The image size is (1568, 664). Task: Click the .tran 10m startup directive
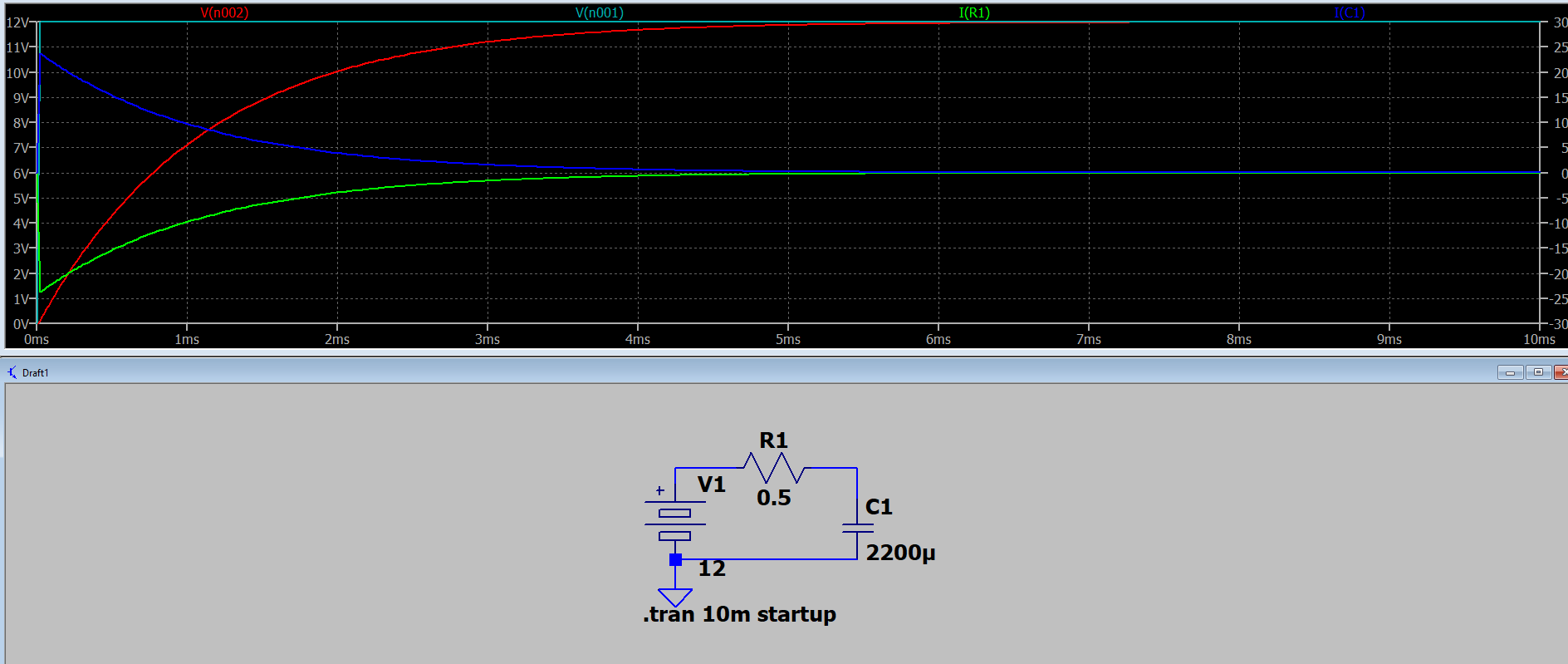pos(739,614)
